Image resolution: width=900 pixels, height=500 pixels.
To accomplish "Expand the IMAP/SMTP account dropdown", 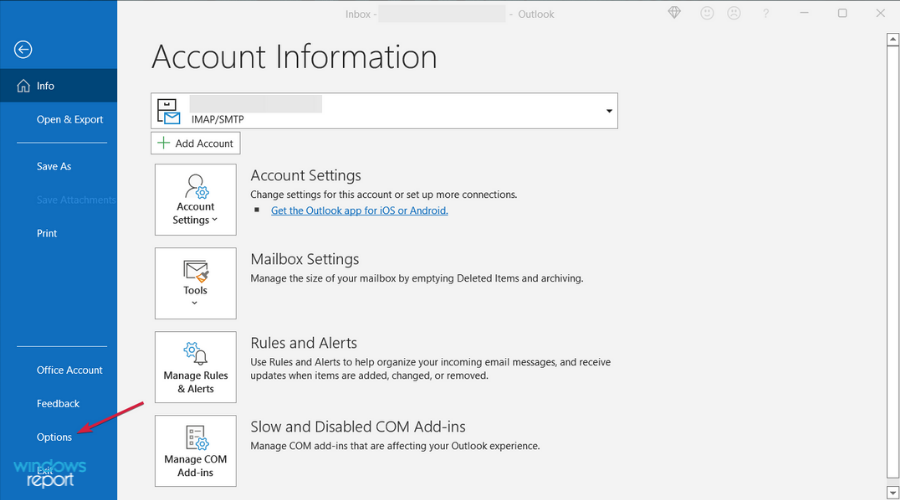I will [x=609, y=111].
